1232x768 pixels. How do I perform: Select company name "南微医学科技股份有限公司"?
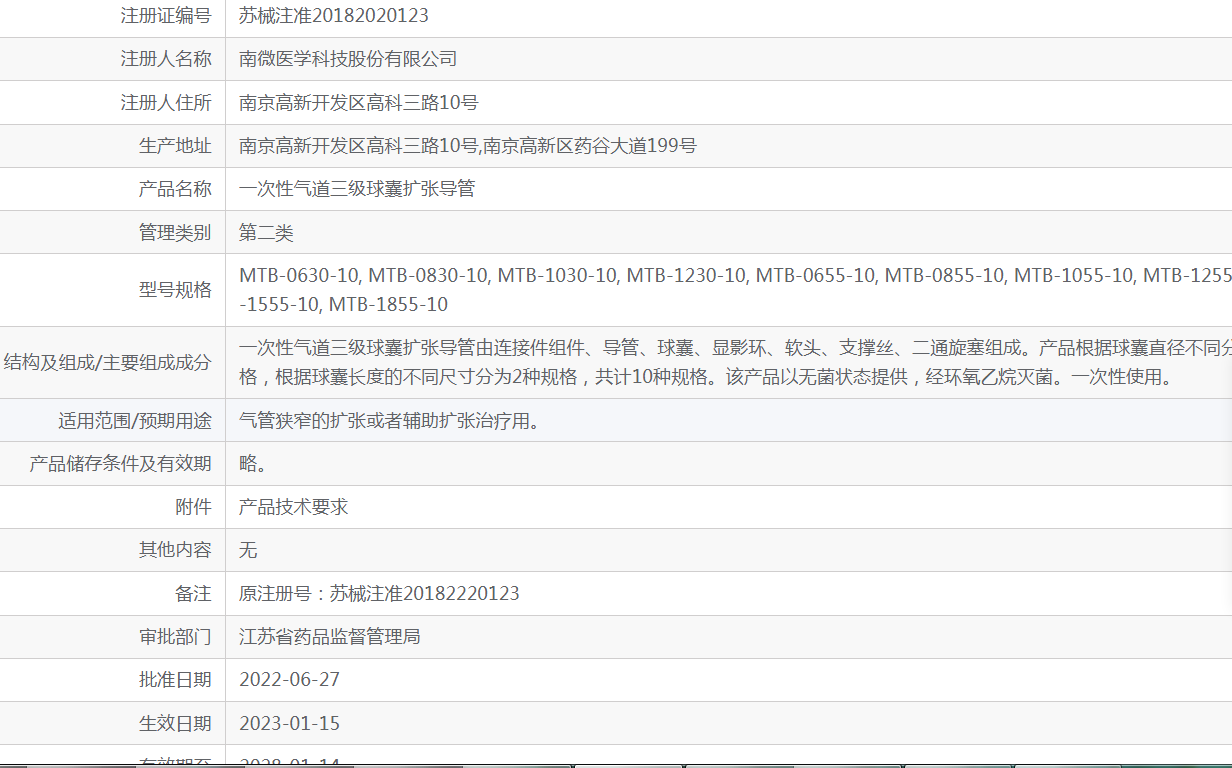point(348,59)
